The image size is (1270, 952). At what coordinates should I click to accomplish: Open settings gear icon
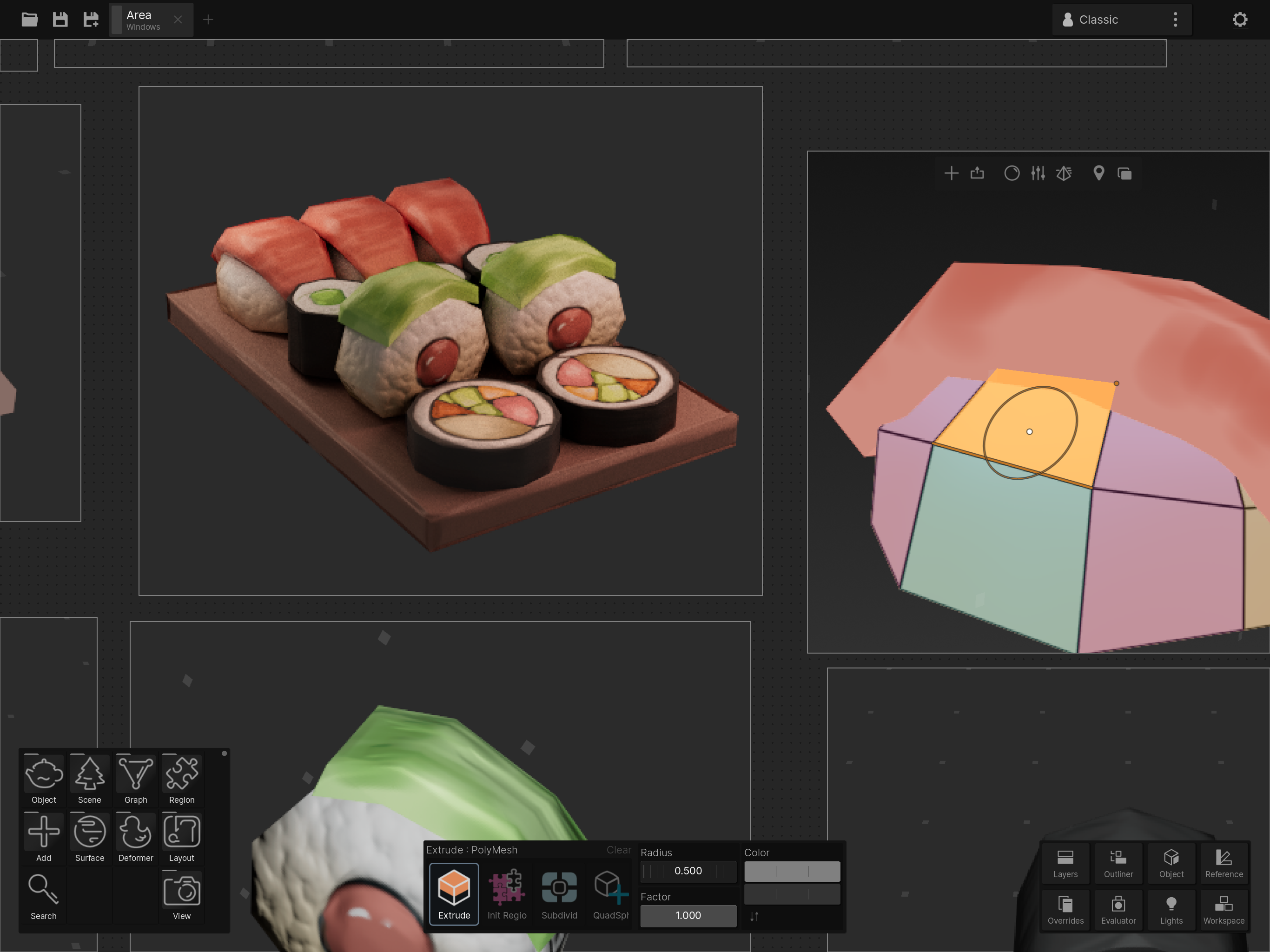tap(1240, 20)
